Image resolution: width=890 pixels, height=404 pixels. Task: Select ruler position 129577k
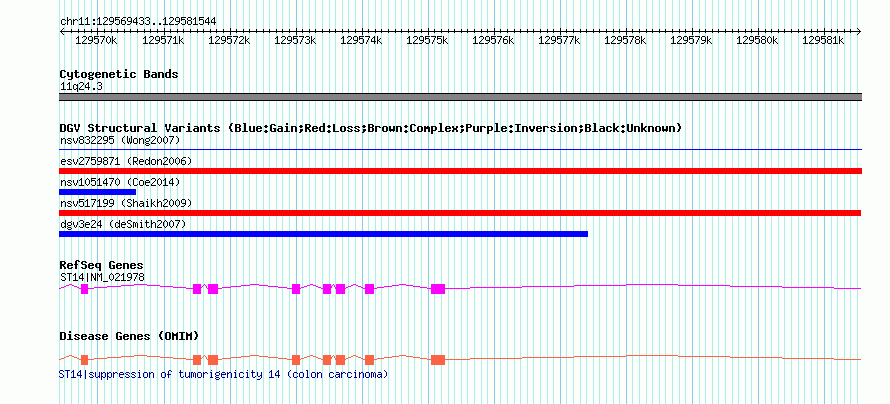point(559,40)
